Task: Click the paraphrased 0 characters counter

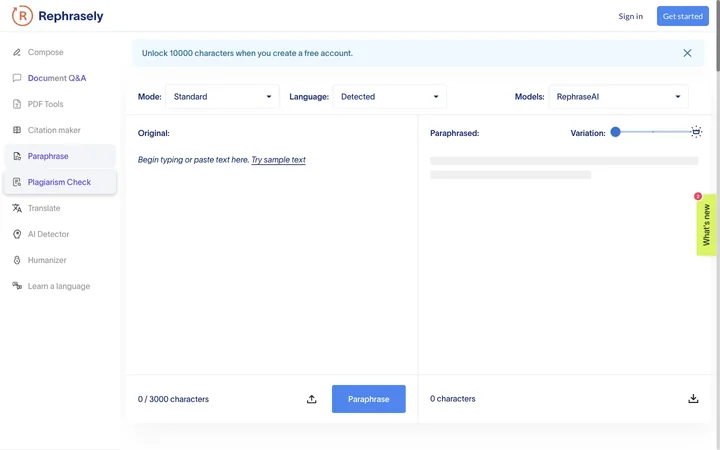Action: coord(452,399)
